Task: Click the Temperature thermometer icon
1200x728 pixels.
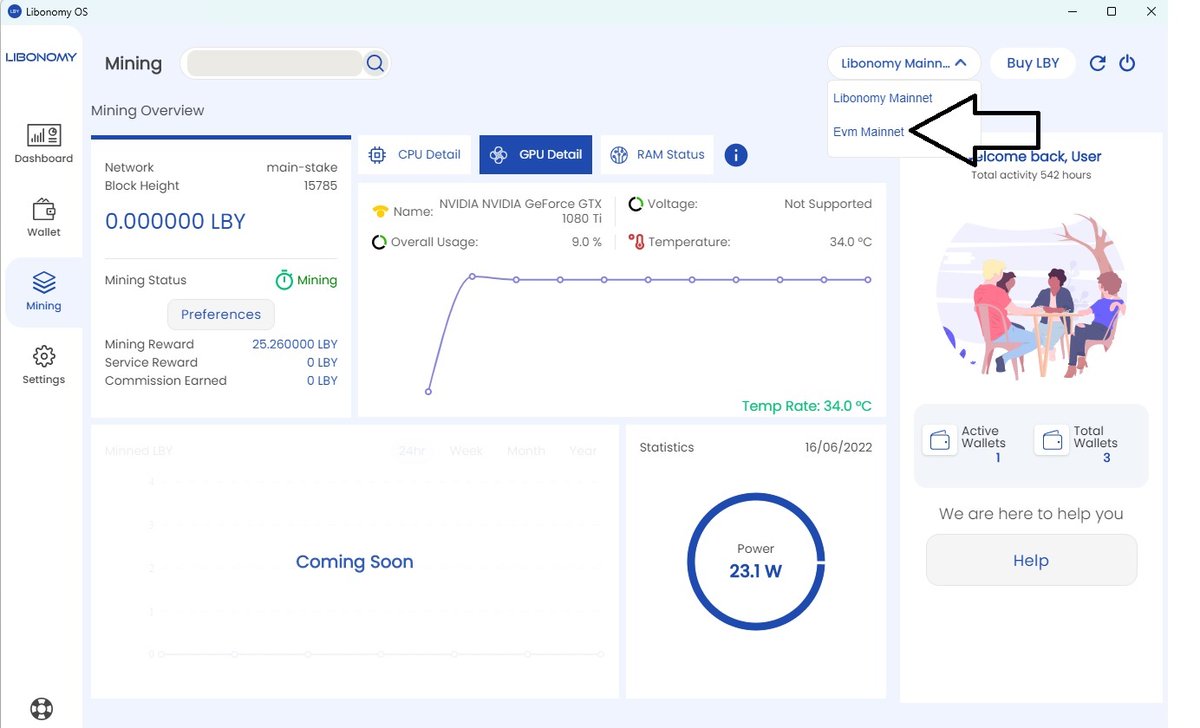Action: pyautogui.click(x=636, y=242)
